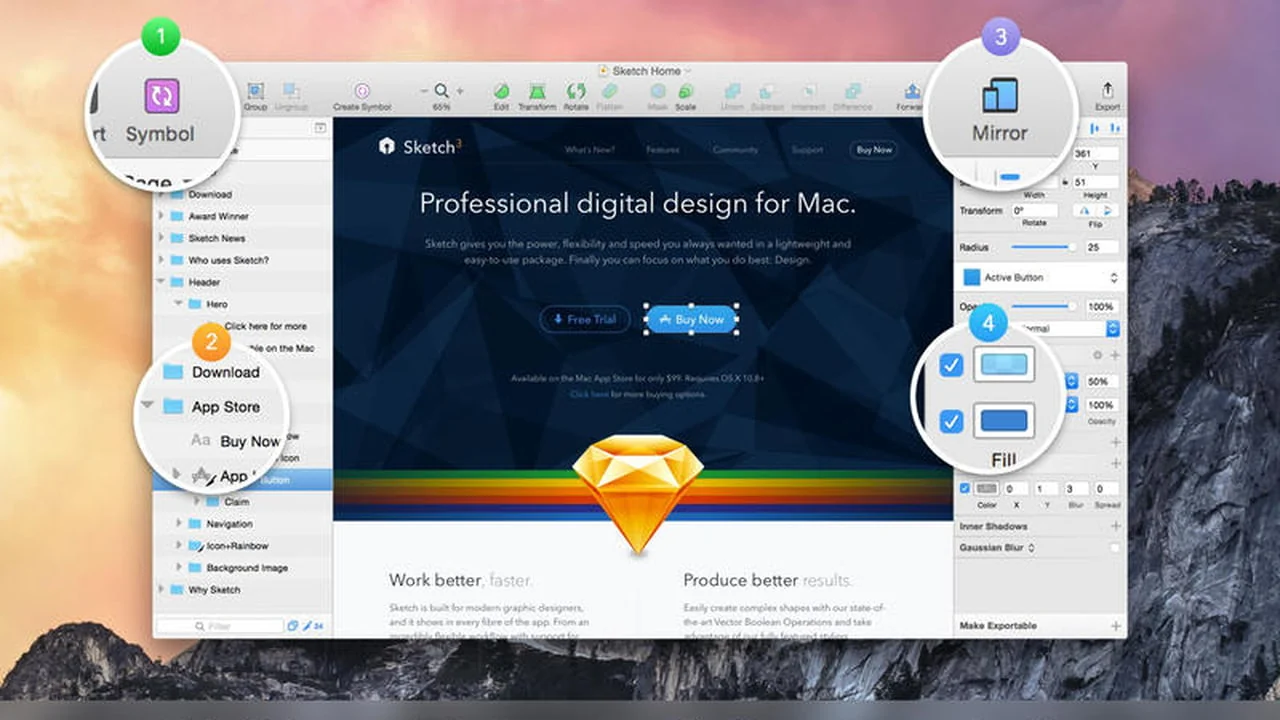Toggle the shadow color checkbox

point(964,488)
